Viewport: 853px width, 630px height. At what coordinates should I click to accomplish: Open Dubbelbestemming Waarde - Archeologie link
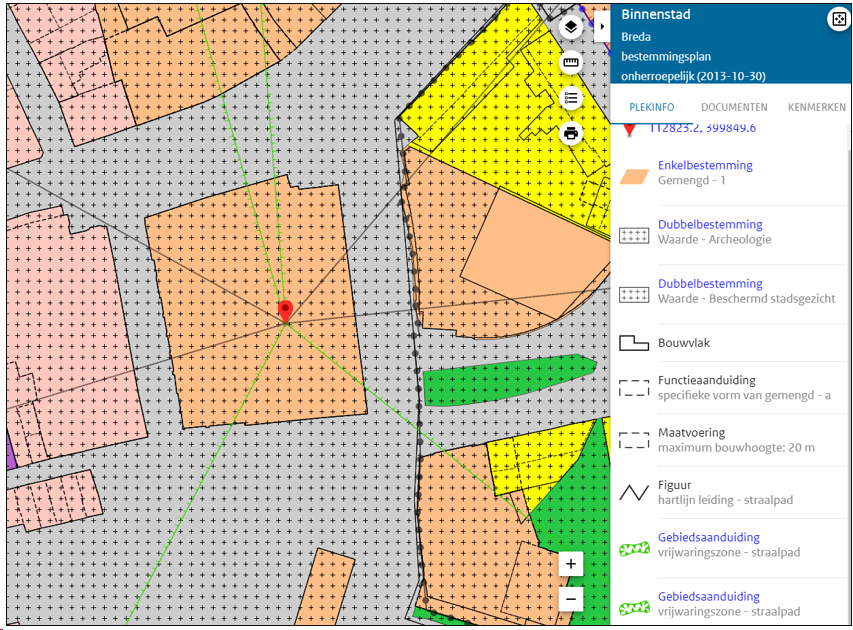(x=710, y=225)
